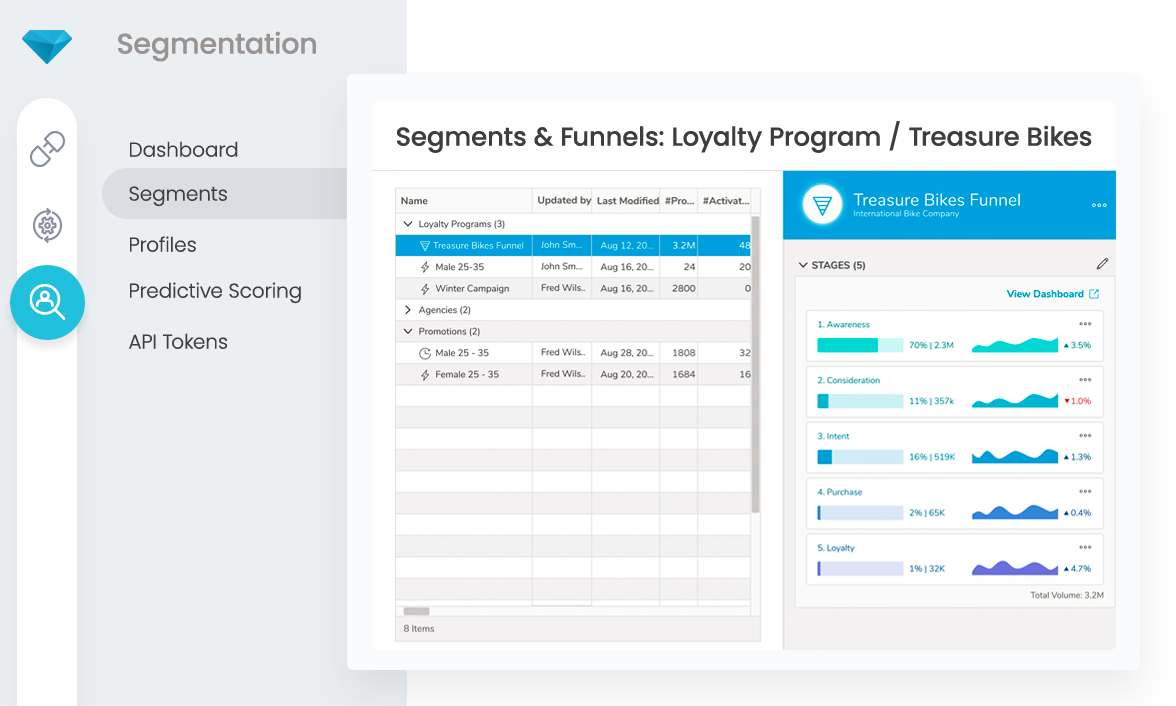Screen dimensions: 1176x706
Task: Click the Intent stage progress bar
Action: 860,457
